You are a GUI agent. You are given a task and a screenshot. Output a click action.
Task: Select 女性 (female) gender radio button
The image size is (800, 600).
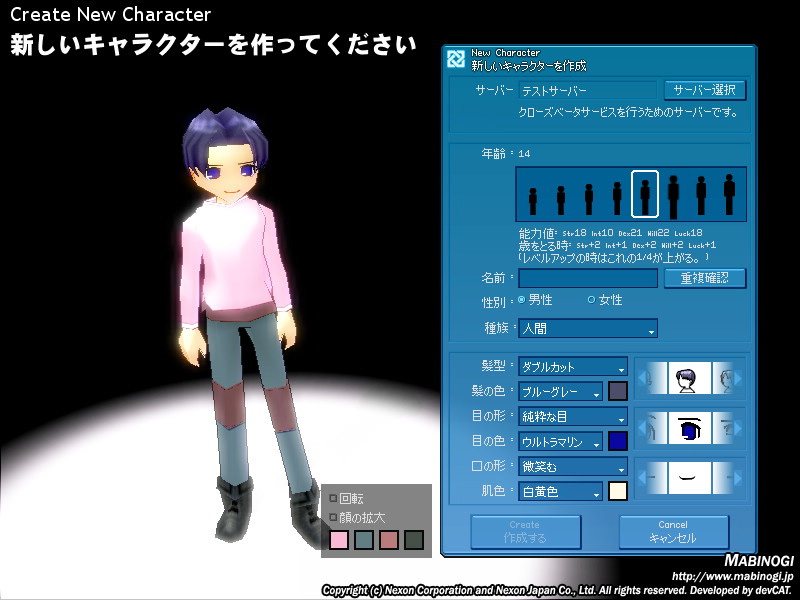(x=591, y=300)
